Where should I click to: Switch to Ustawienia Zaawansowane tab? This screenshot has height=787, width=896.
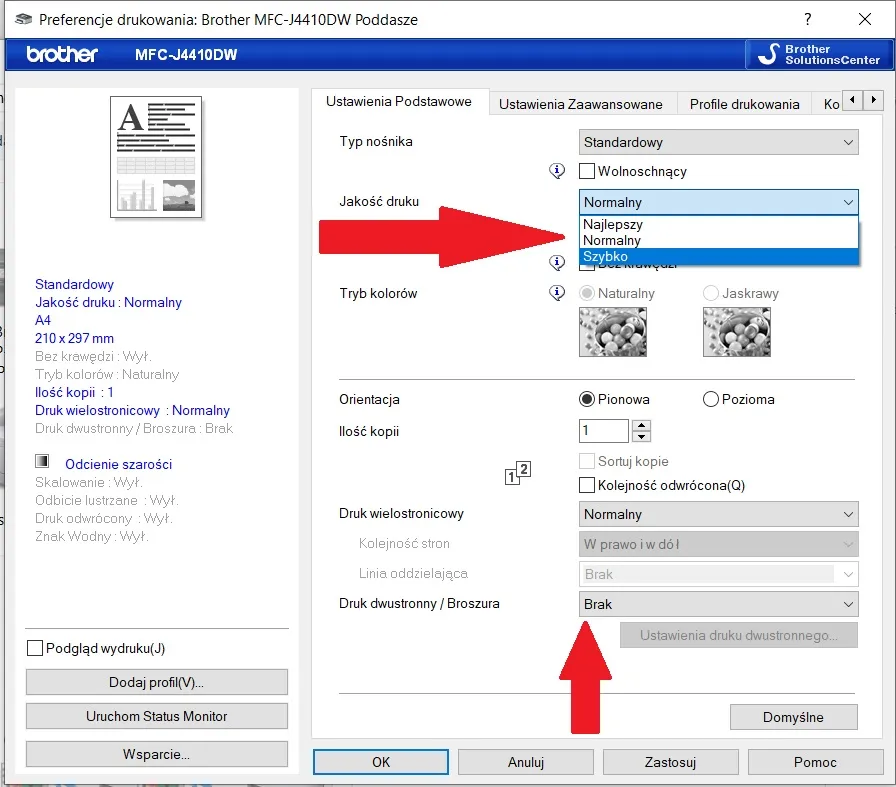[580, 104]
